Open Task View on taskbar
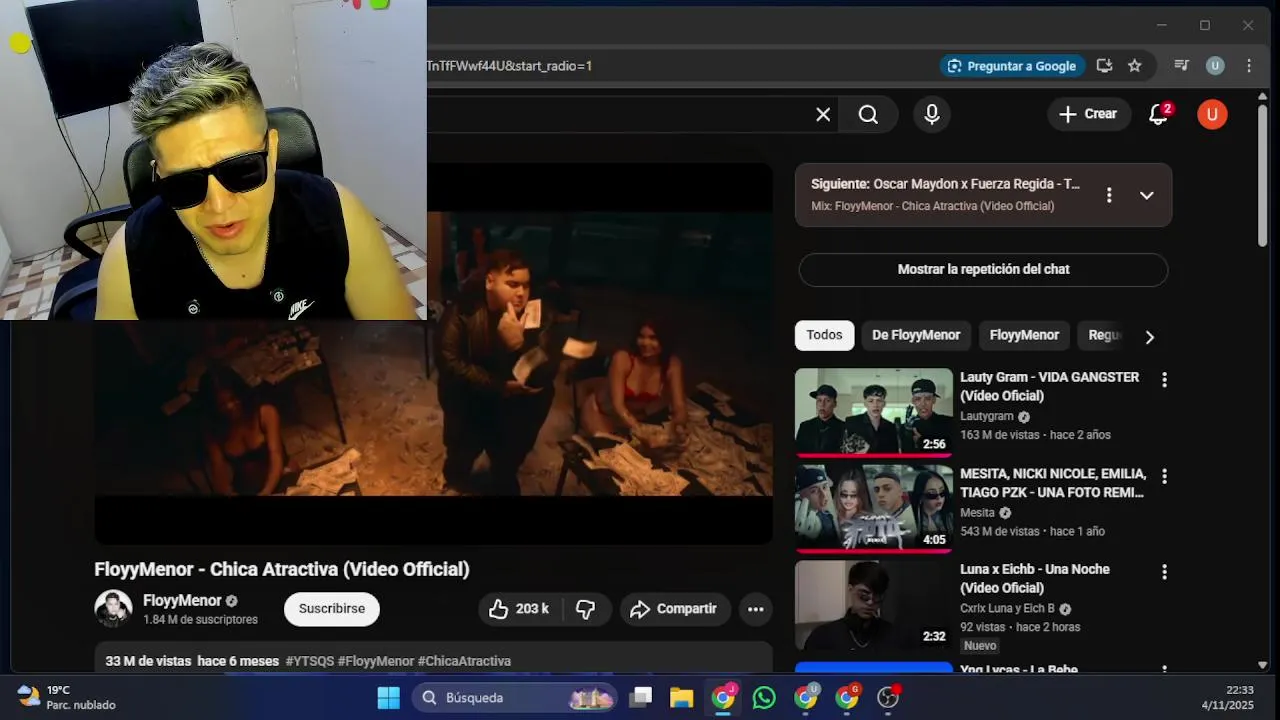 [x=641, y=698]
